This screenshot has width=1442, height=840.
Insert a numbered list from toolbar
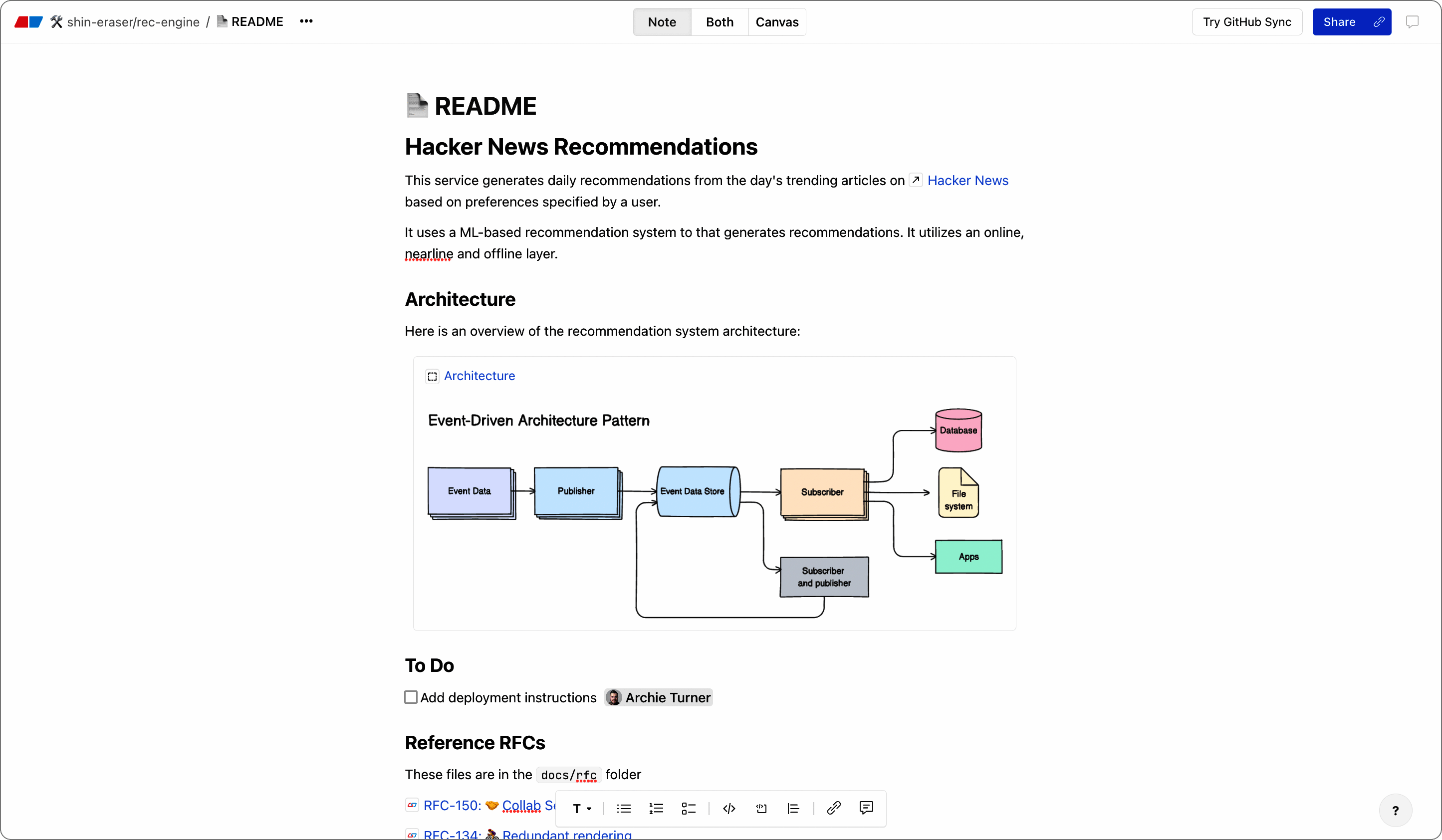pyautogui.click(x=656, y=809)
